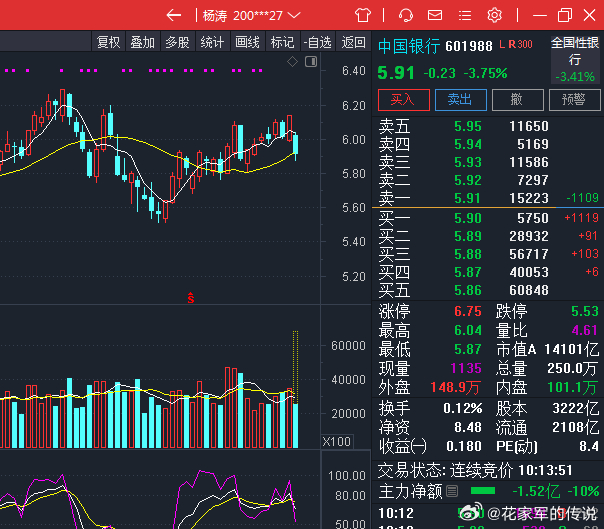Screen dimensions: 604x529
Task: Select the 卖四 price 5.94
Action: 468,144
